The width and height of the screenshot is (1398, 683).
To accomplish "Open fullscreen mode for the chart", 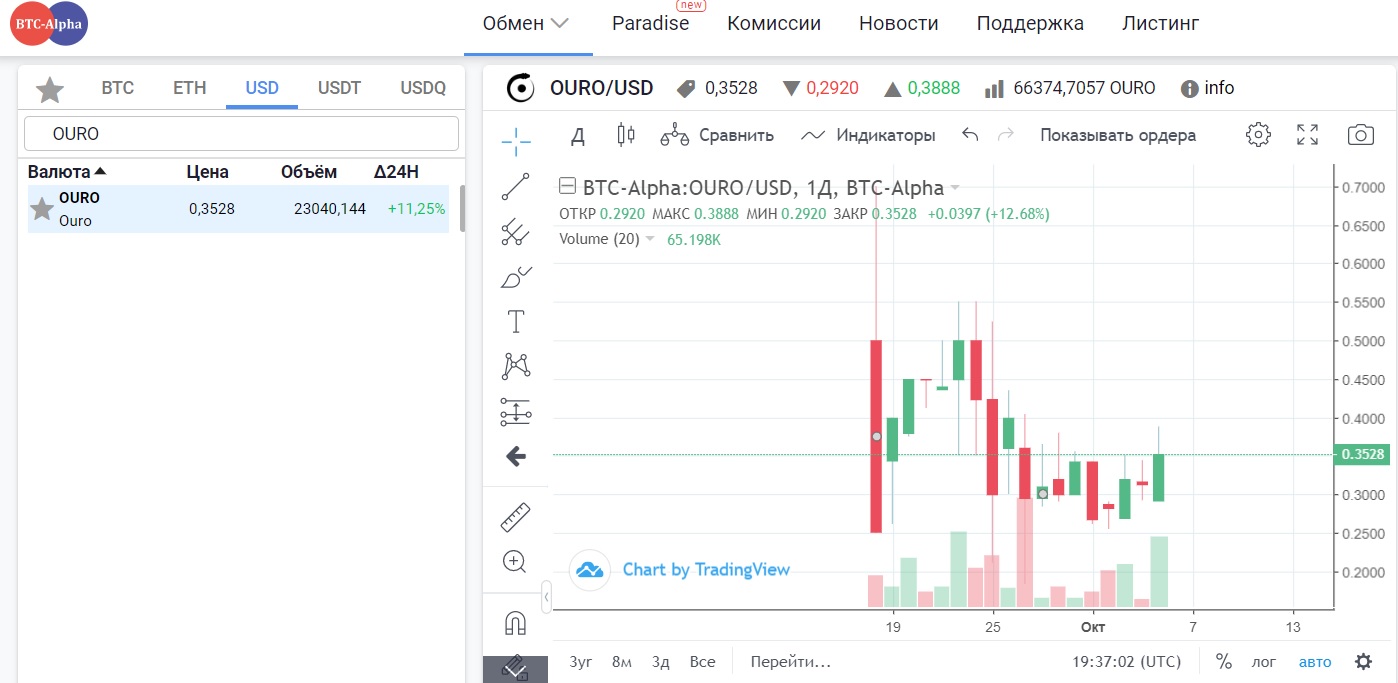I will [1307, 135].
